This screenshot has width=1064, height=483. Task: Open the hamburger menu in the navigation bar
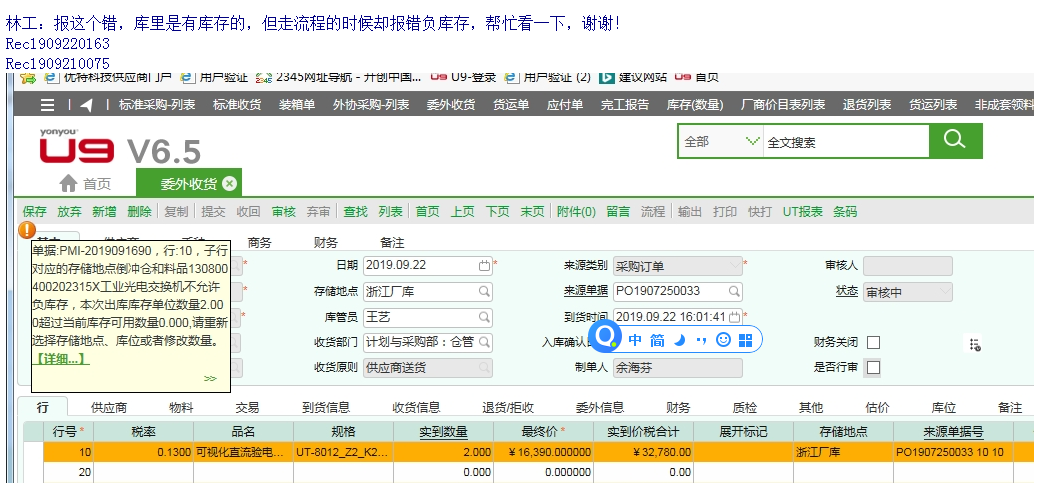[x=48, y=105]
